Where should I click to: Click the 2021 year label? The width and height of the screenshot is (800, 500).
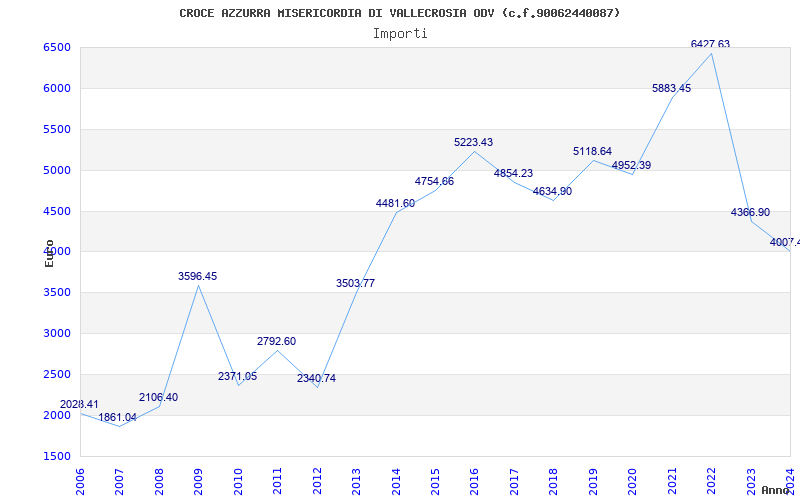pos(672,481)
